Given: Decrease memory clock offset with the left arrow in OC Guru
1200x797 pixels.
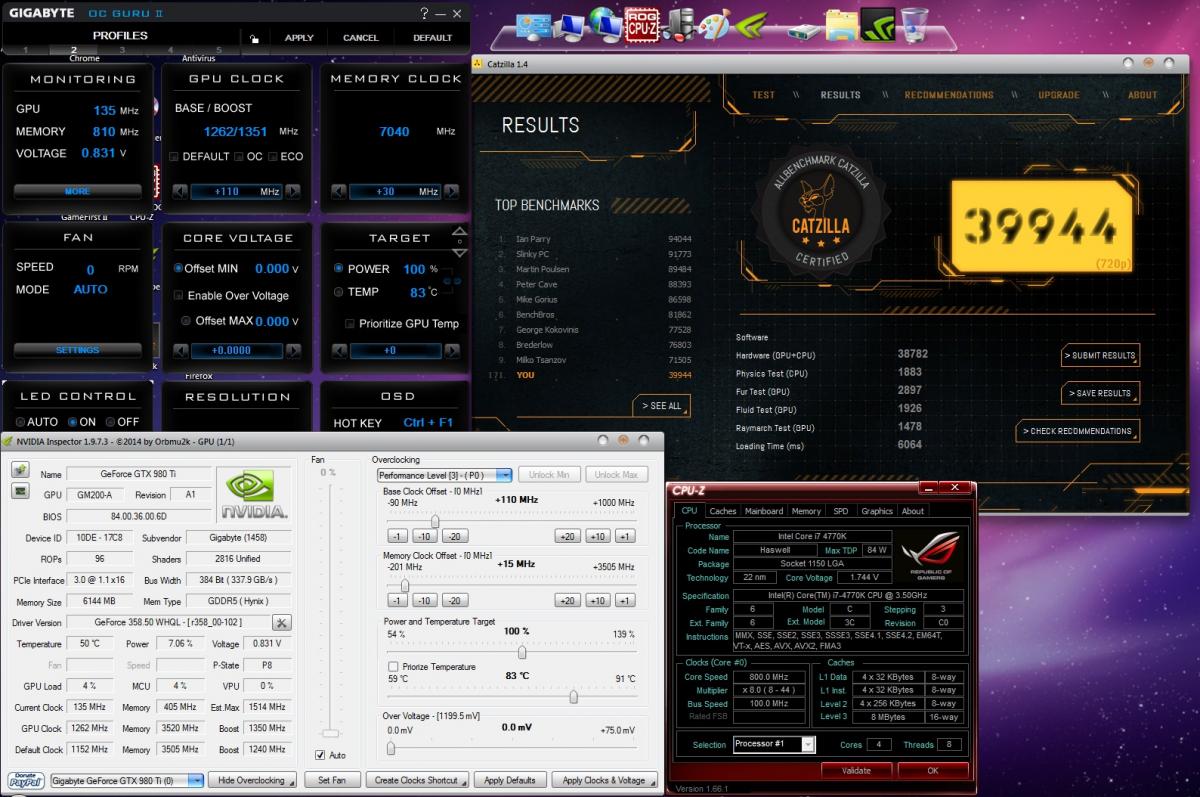Looking at the screenshot, I should [x=339, y=191].
